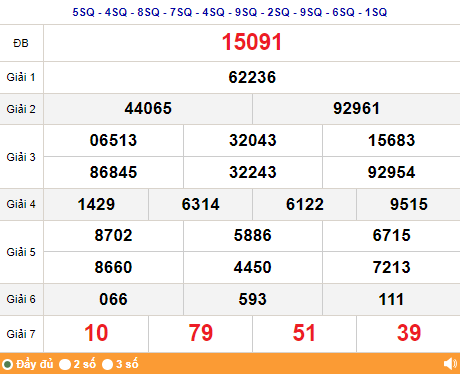The width and height of the screenshot is (460, 376).
Task: Click the Giải 6 number 593
Action: (253, 299)
